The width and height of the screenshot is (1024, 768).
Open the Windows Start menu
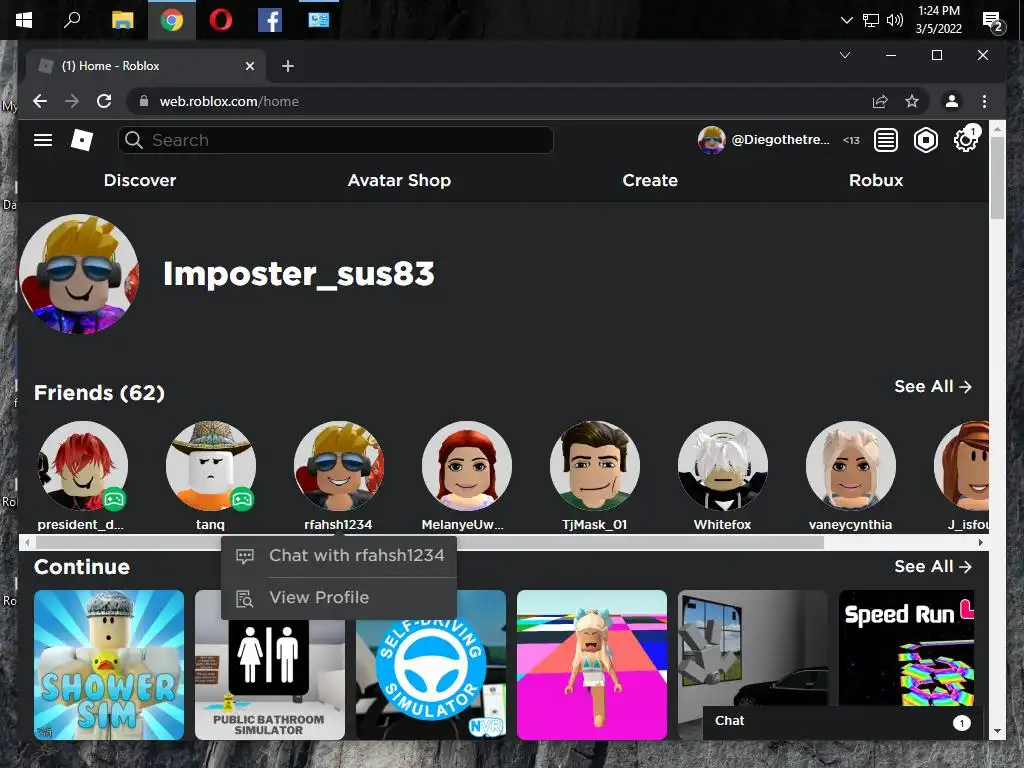[x=24, y=20]
